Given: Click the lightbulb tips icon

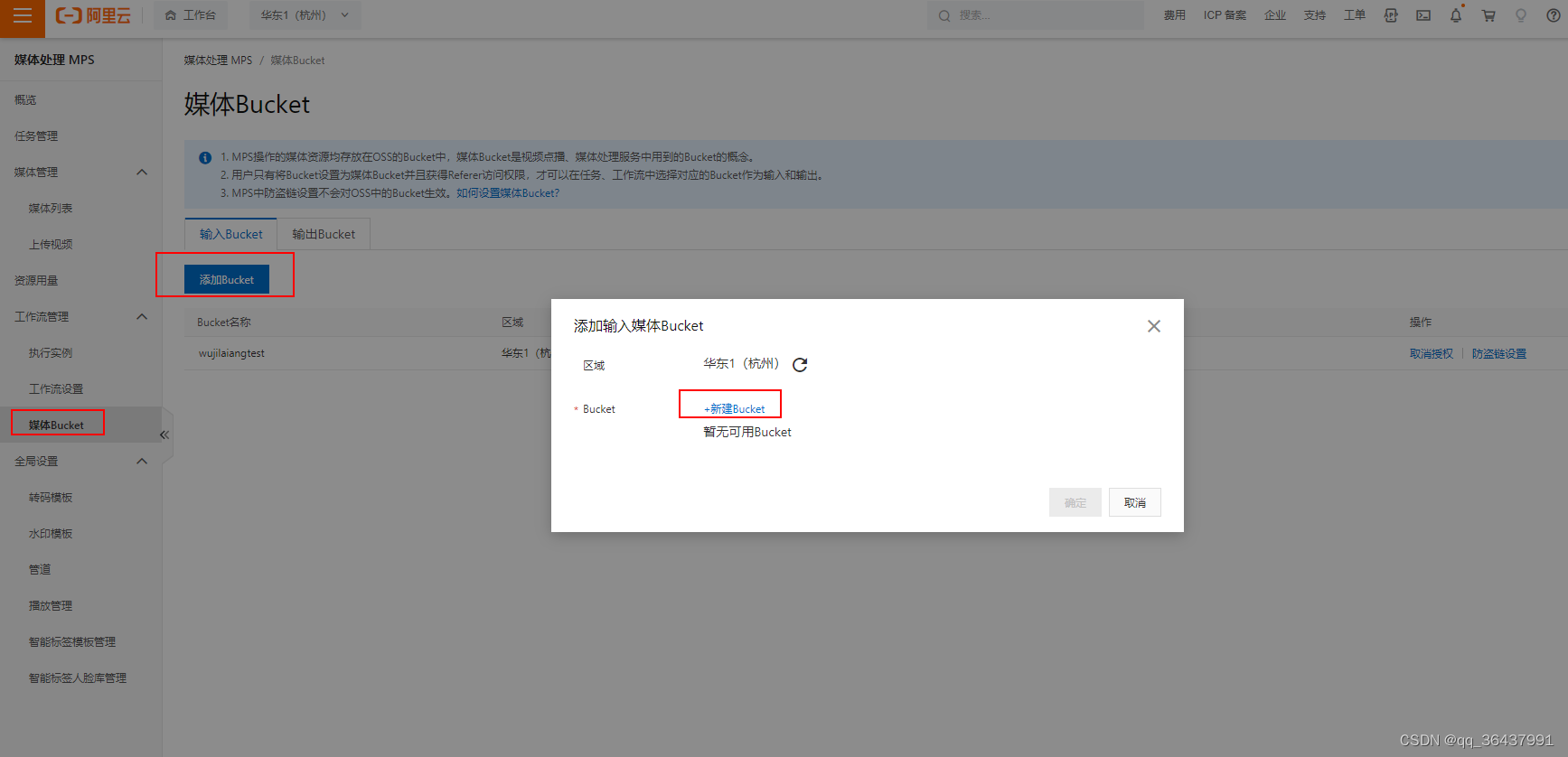Looking at the screenshot, I should [1521, 15].
